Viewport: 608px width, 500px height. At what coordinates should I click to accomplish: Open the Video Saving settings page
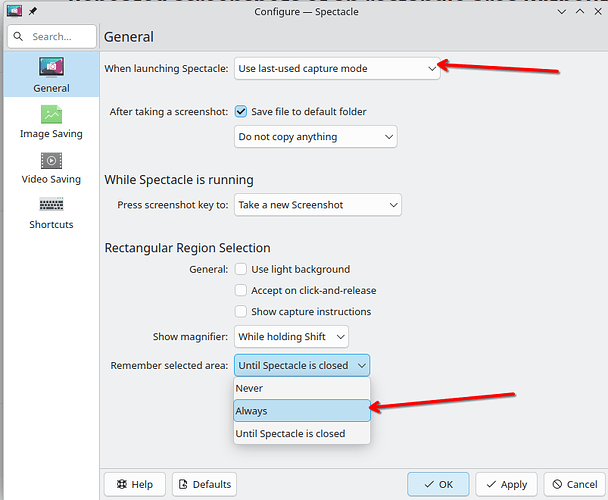pos(51,168)
